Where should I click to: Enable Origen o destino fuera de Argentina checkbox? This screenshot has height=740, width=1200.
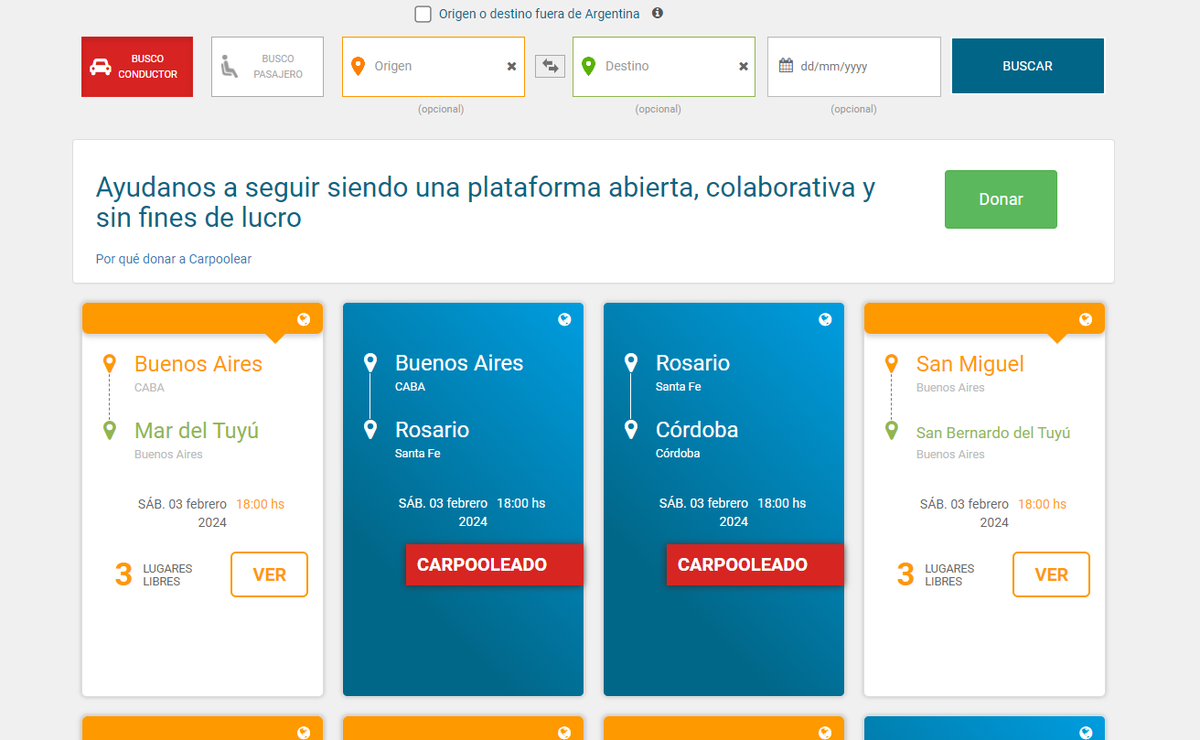(423, 14)
